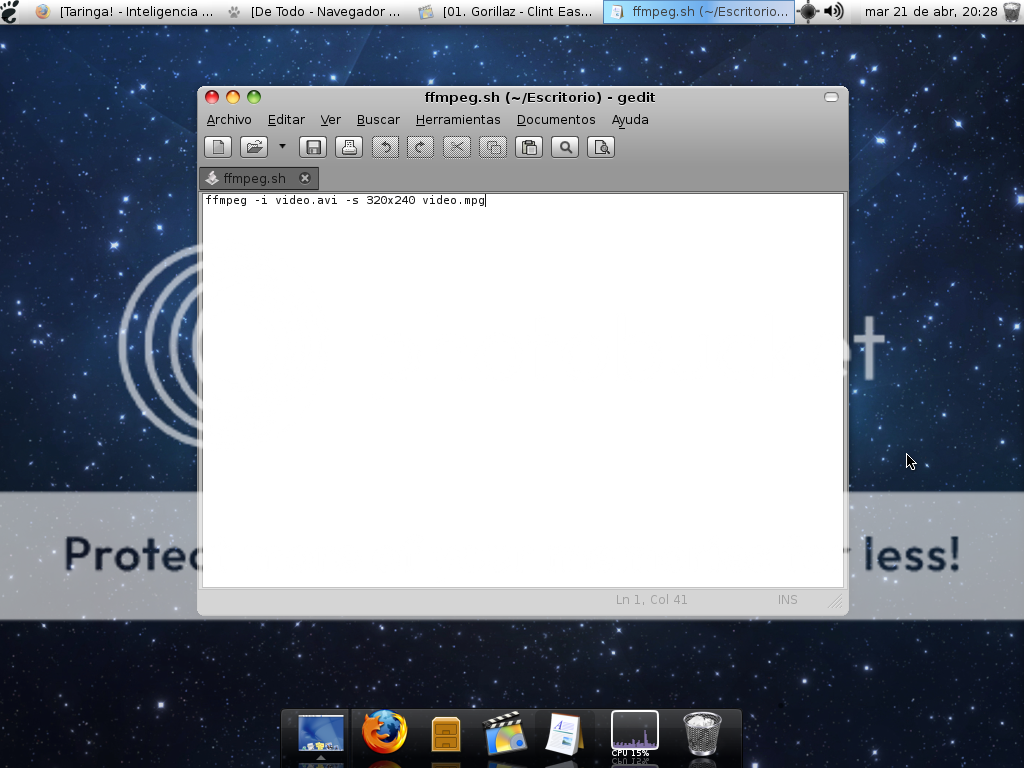Close the ffmpeg.sh document tab
This screenshot has height=768, width=1024.
305,178
